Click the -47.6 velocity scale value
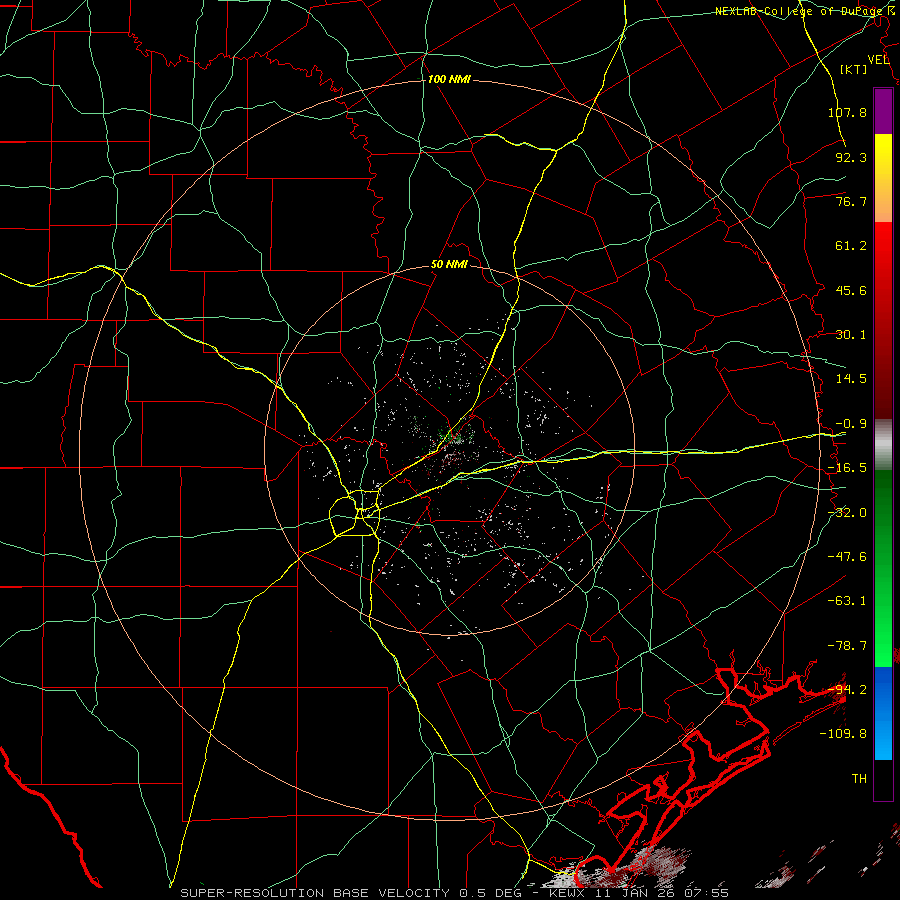 click(x=847, y=557)
